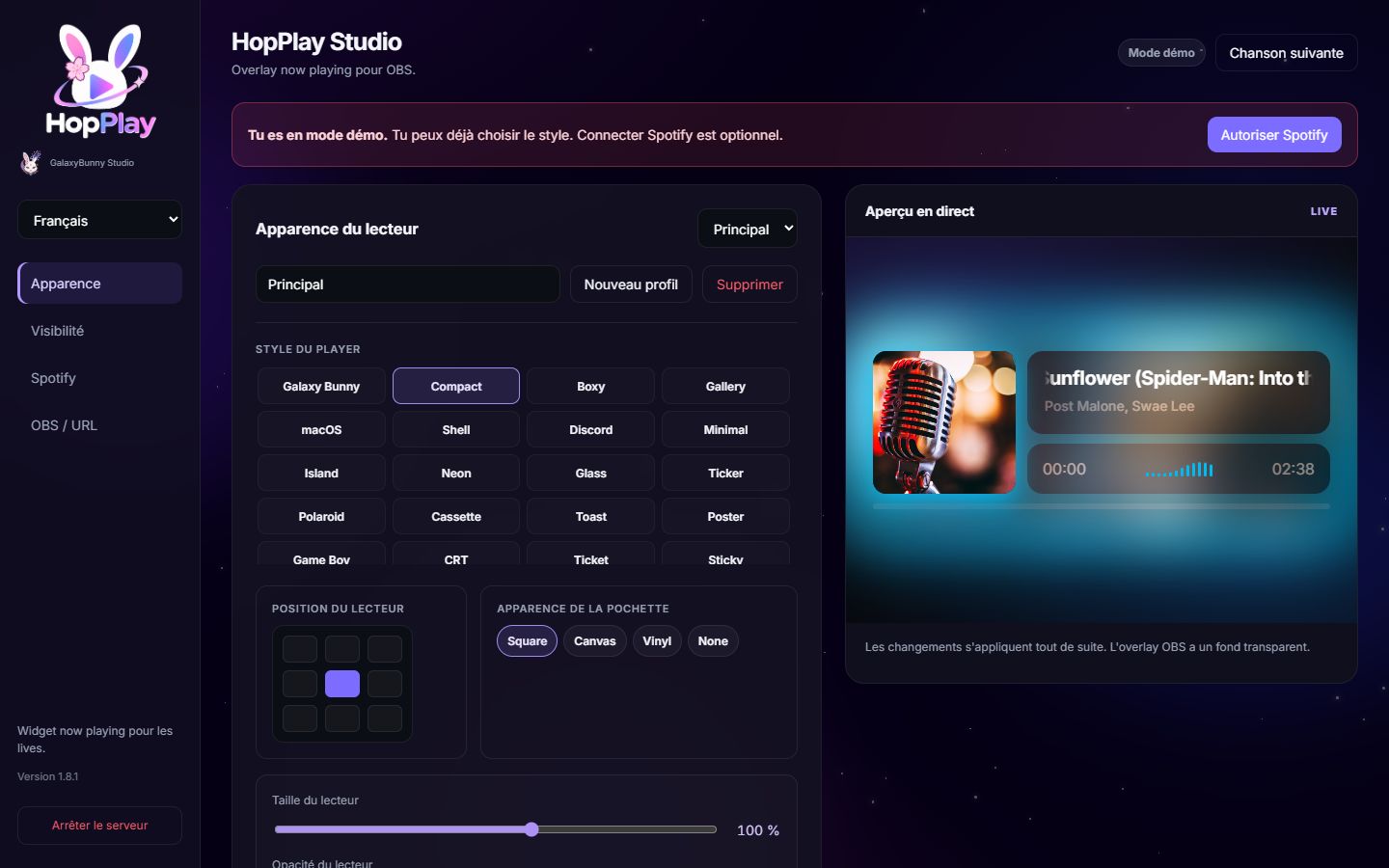Switch to the Spotify section
The height and width of the screenshot is (868, 1389).
click(x=100, y=378)
